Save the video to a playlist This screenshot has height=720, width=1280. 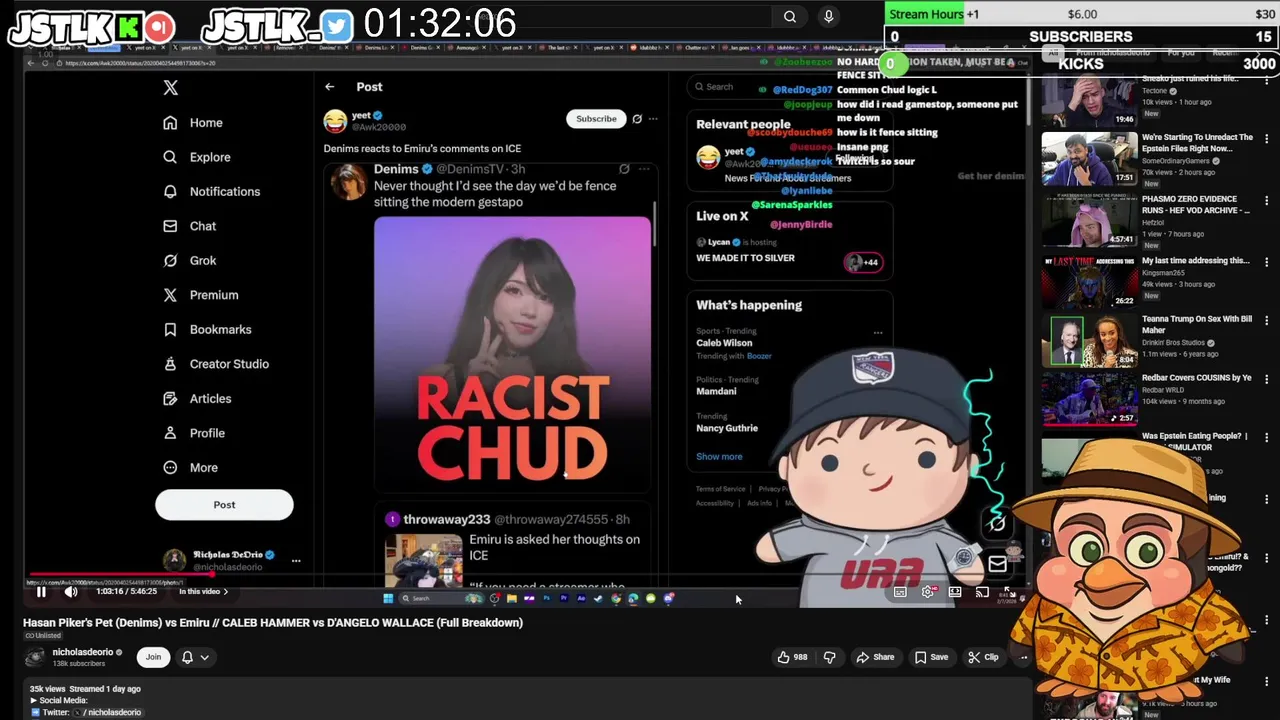930,657
